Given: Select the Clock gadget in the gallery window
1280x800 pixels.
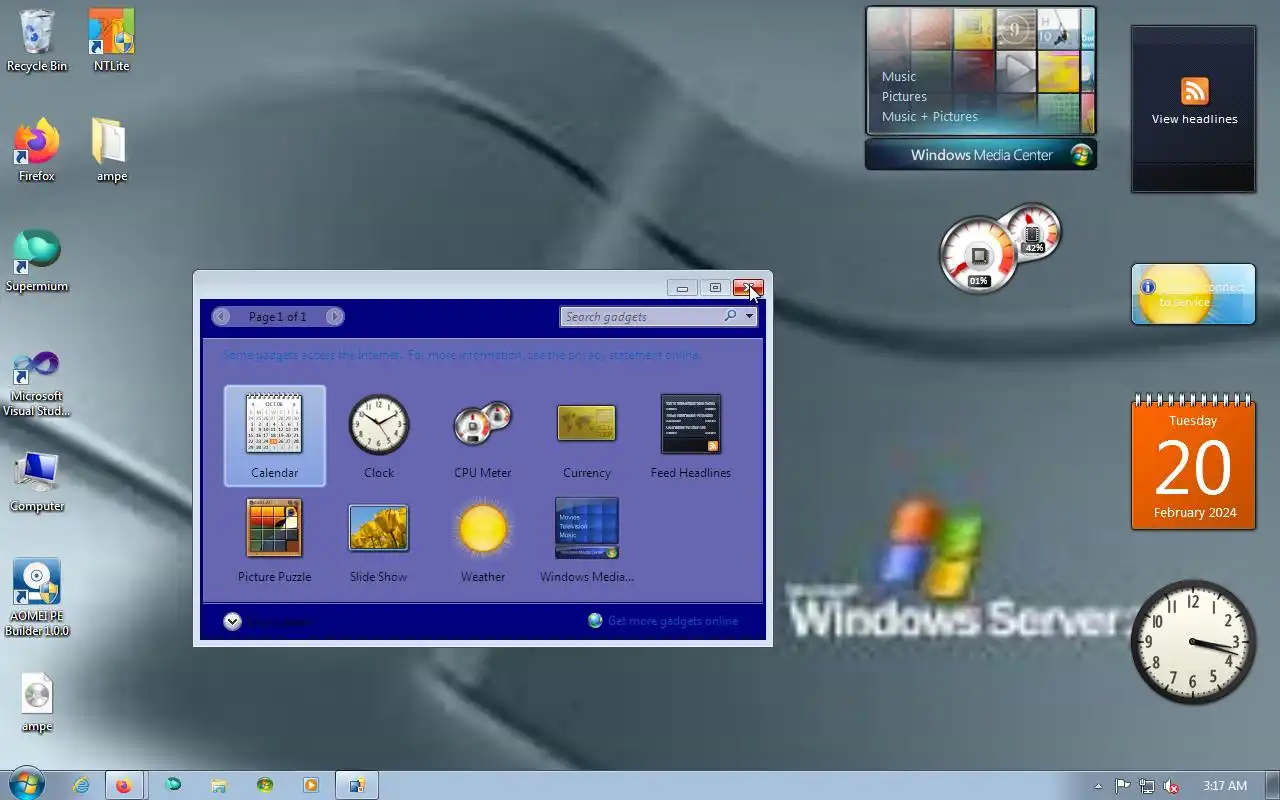Looking at the screenshot, I should pos(379,435).
